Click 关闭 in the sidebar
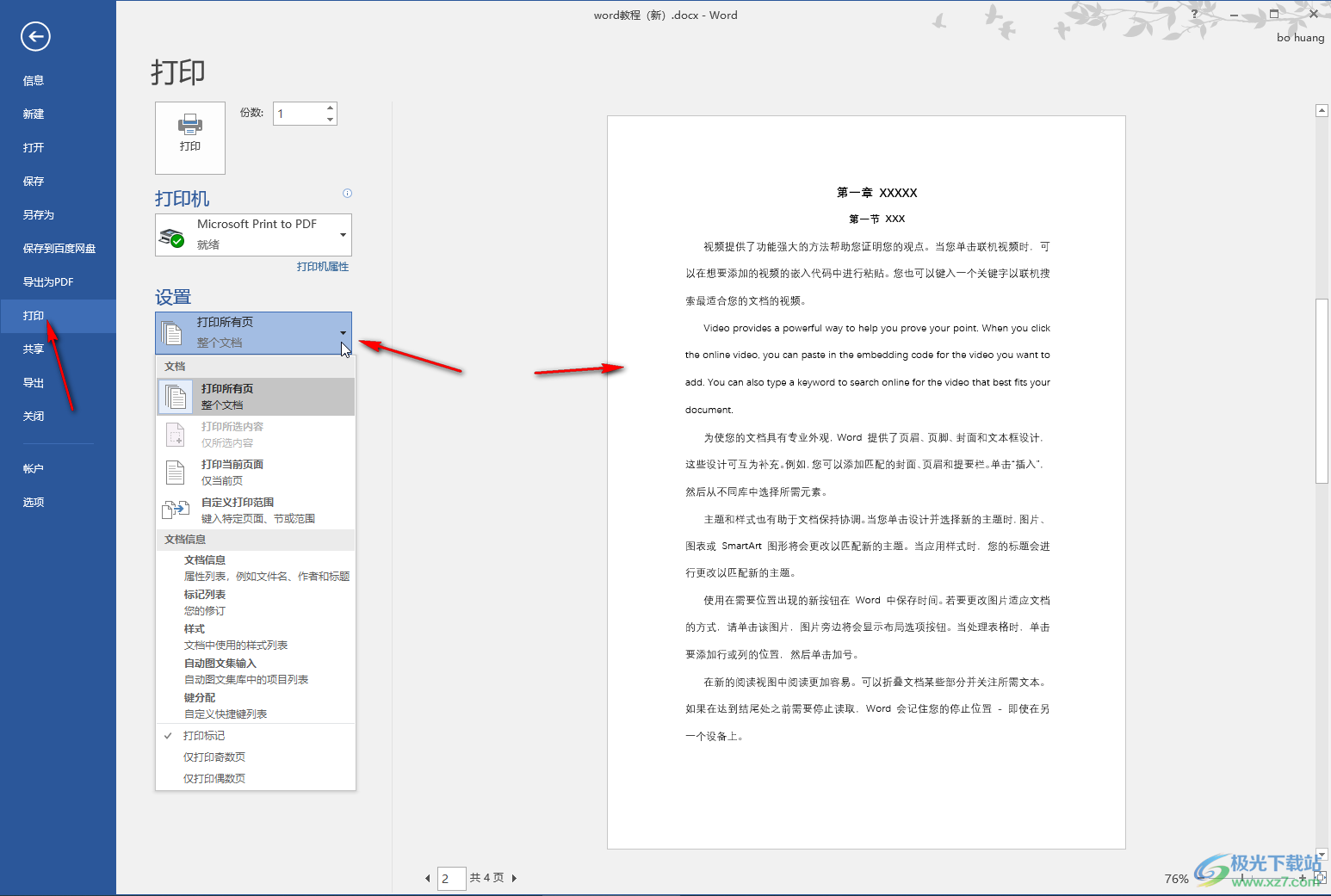Image resolution: width=1331 pixels, height=896 pixels. tap(58, 417)
